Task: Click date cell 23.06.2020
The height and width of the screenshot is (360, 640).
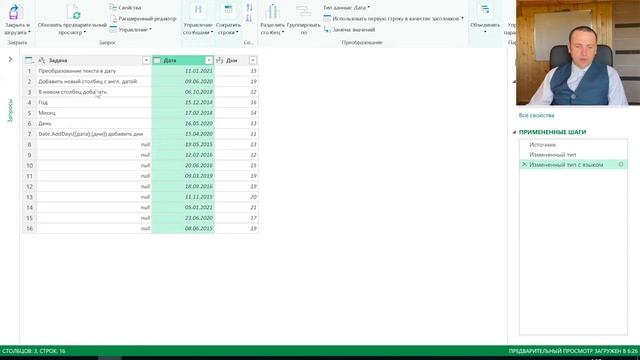Action: pos(183,218)
